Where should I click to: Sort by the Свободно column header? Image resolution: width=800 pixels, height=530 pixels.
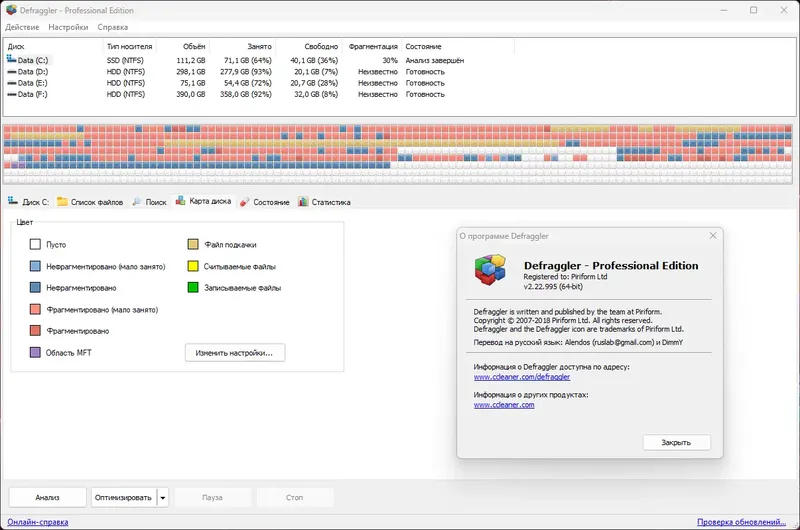(x=309, y=46)
